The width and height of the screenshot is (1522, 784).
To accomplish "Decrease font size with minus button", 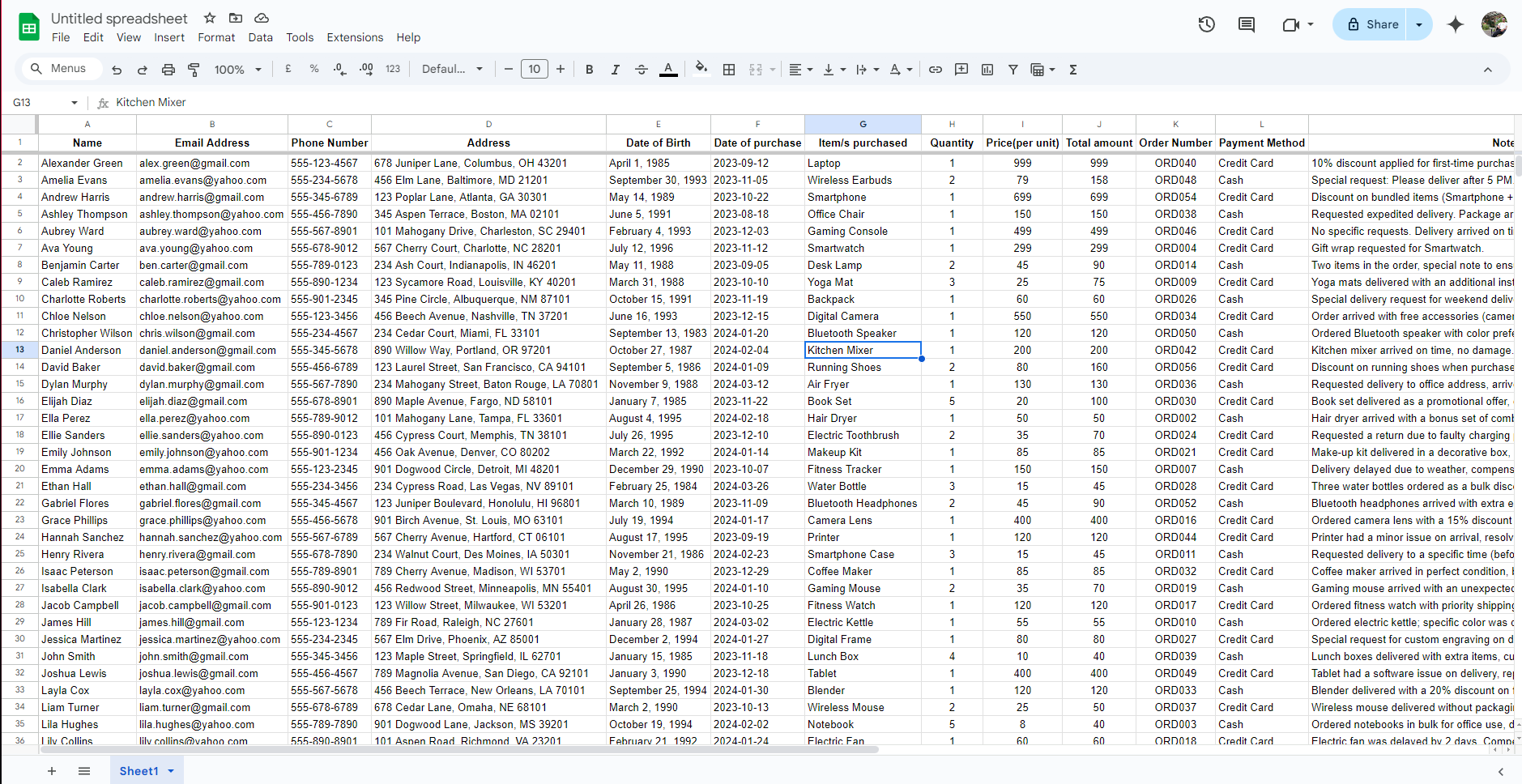I will coord(509,70).
